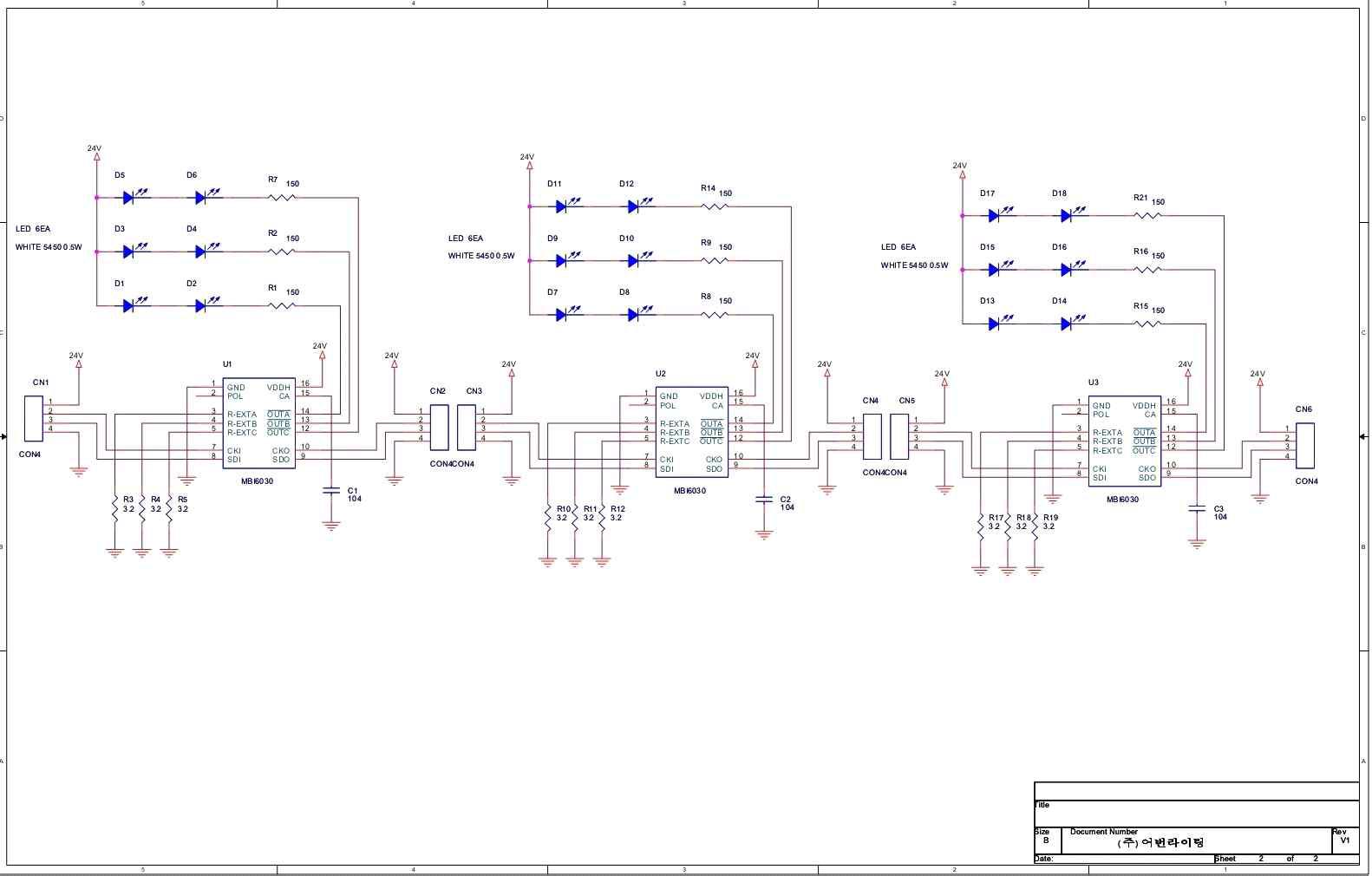Select the U2 MBI6030 chip body
Screen dimensions: 1372x876
point(691,432)
